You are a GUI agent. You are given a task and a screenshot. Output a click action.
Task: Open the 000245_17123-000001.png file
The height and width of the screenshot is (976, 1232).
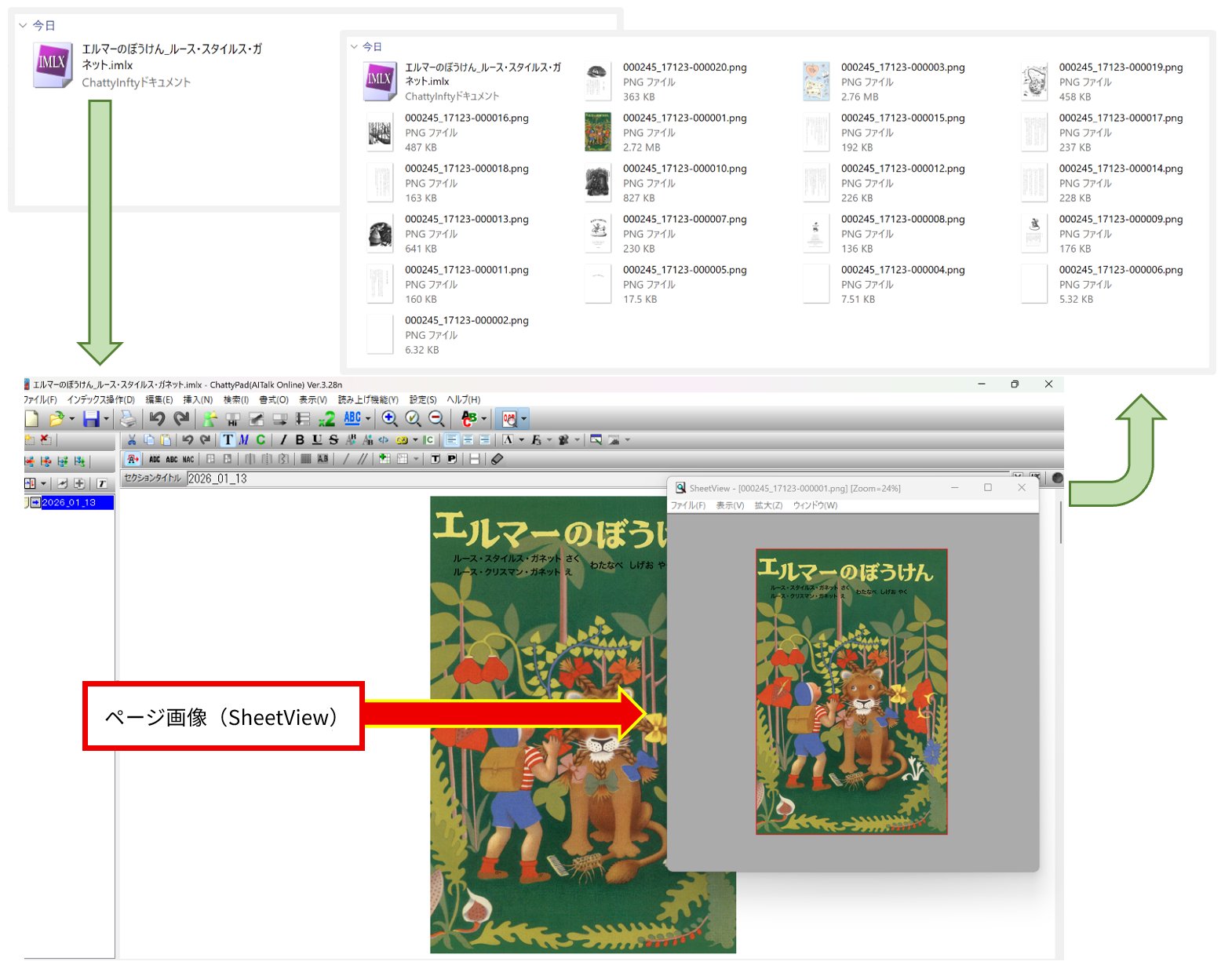click(x=684, y=118)
